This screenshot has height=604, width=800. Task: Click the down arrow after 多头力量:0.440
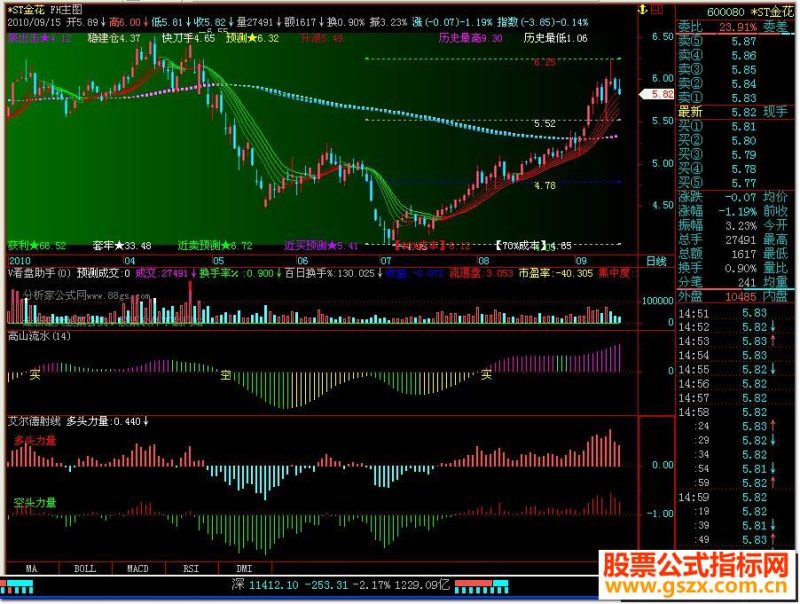(x=146, y=421)
